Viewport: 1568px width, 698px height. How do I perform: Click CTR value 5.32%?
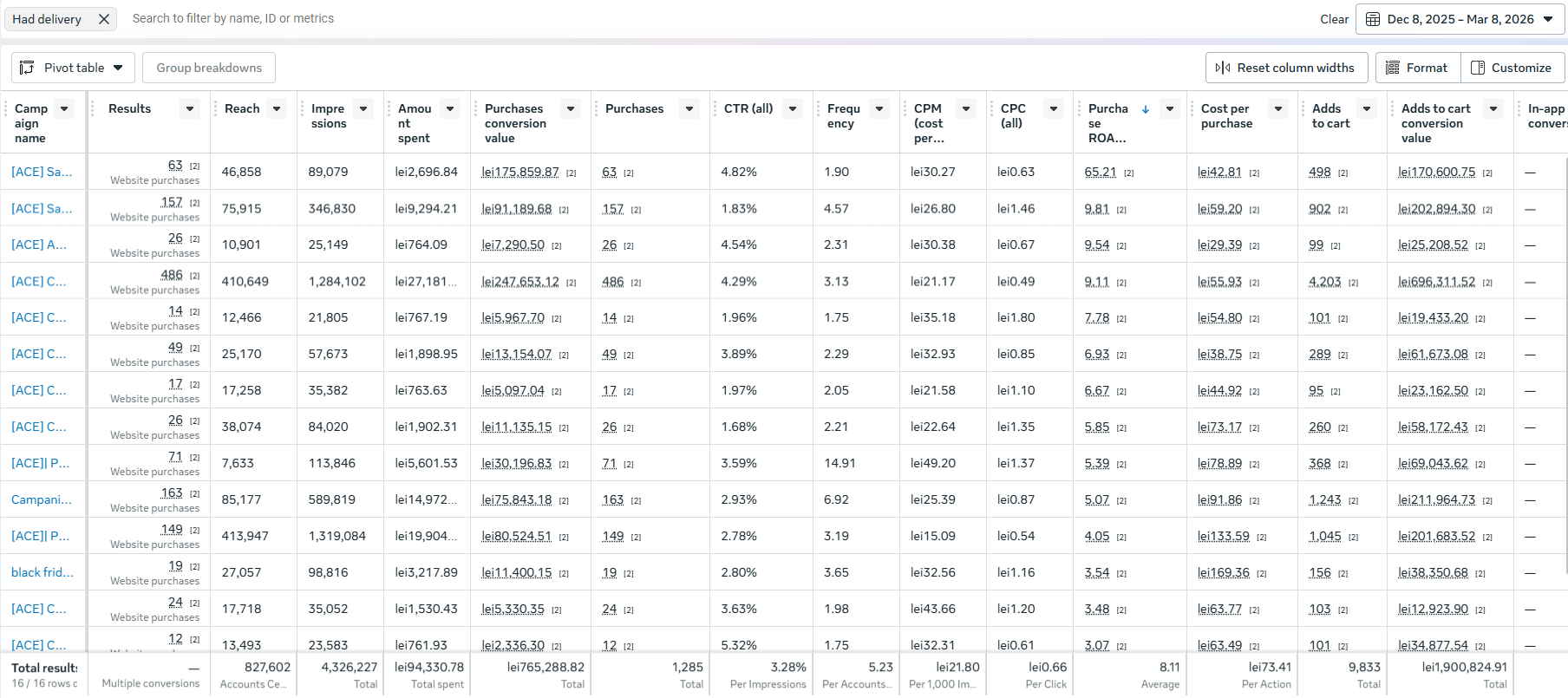[739, 645]
